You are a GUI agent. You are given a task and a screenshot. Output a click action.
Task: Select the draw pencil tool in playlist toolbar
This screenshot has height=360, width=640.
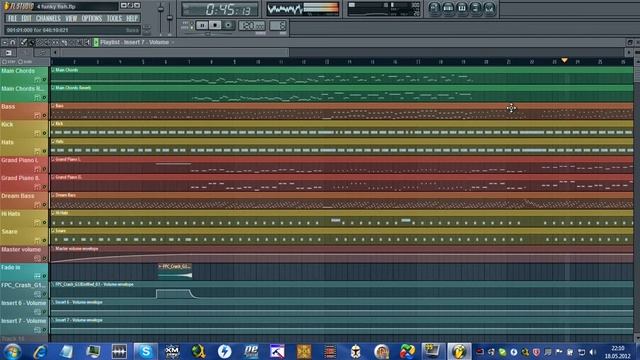coord(24,42)
